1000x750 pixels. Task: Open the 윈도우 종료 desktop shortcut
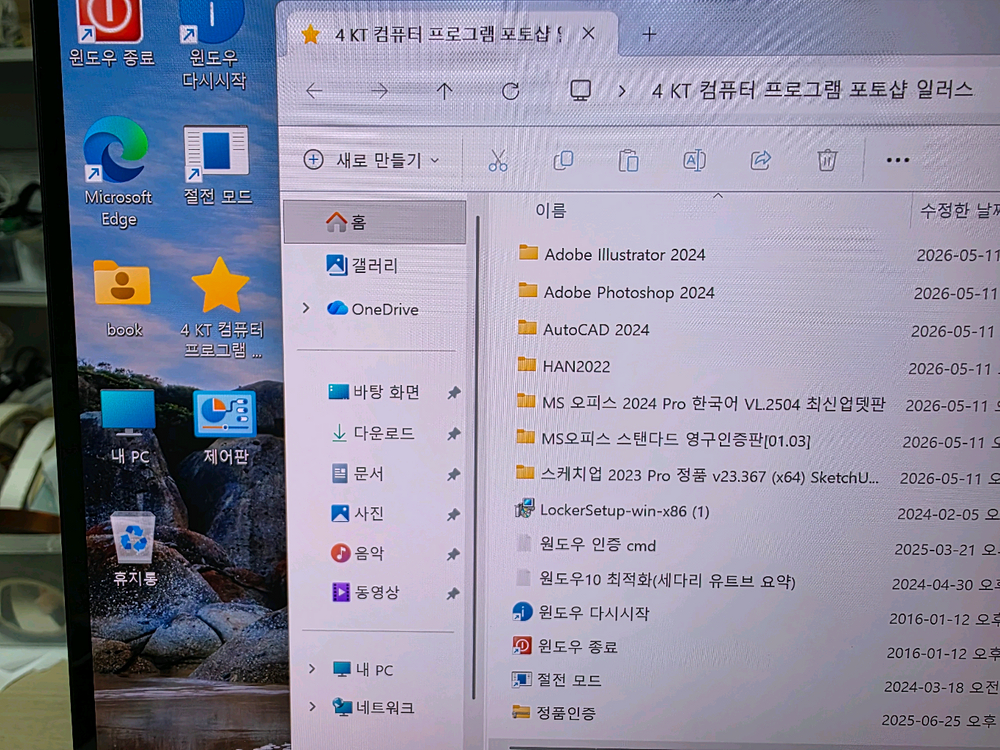click(110, 32)
